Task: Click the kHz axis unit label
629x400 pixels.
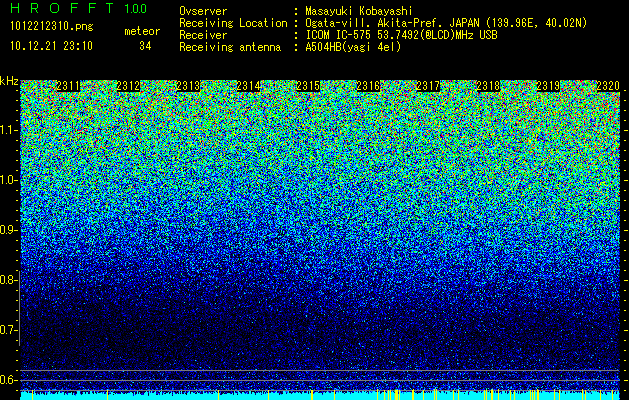Action: 9,81
